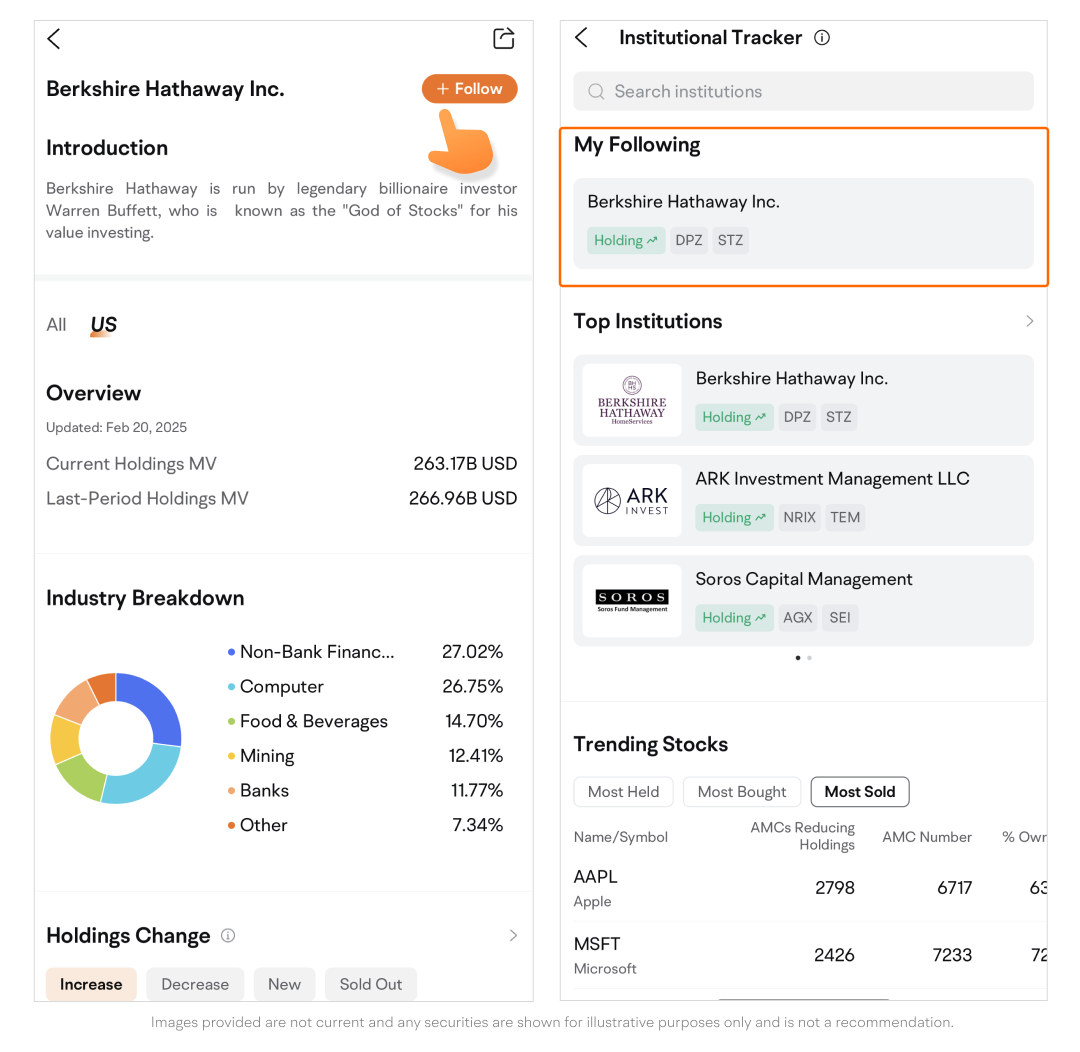This screenshot has width=1080, height=1052.
Task: Select the Most Bought filter
Action: [742, 792]
